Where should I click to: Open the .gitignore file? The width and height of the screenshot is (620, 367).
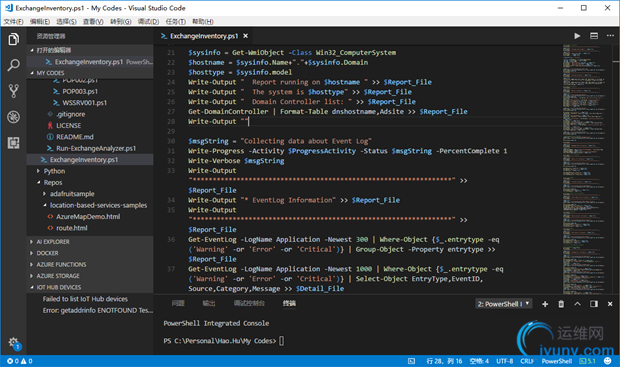(x=90, y=114)
